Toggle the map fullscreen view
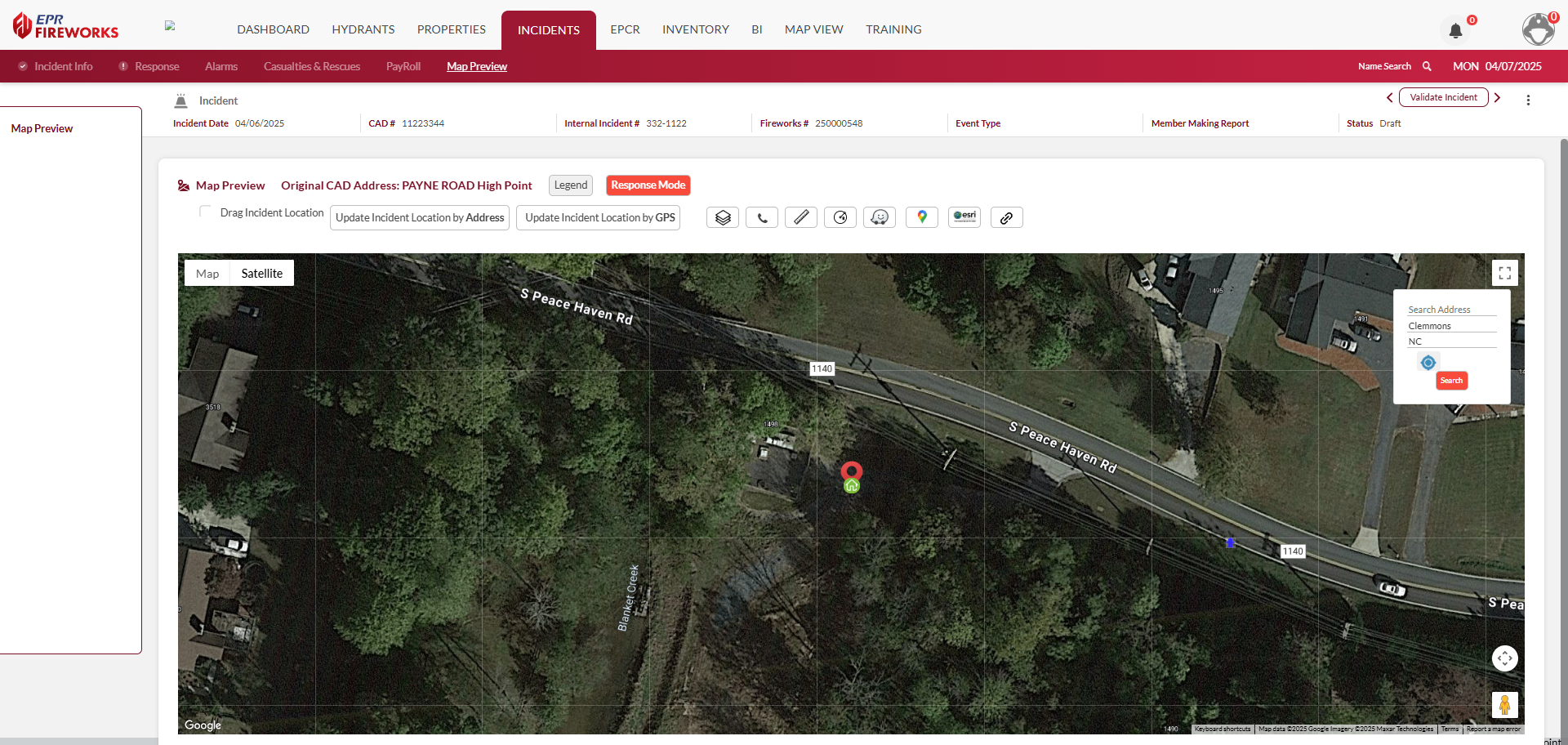 pyautogui.click(x=1504, y=274)
